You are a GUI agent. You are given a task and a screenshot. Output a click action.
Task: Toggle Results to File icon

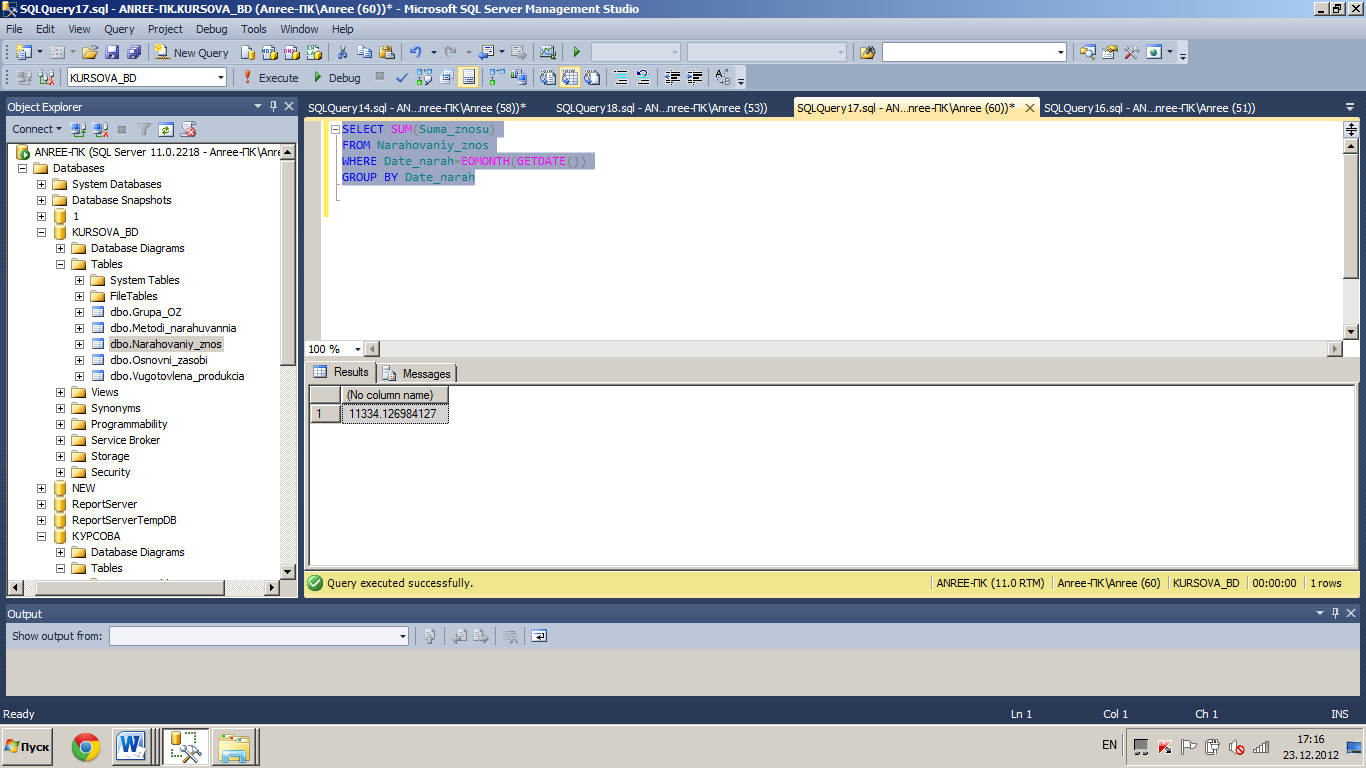(x=592, y=77)
